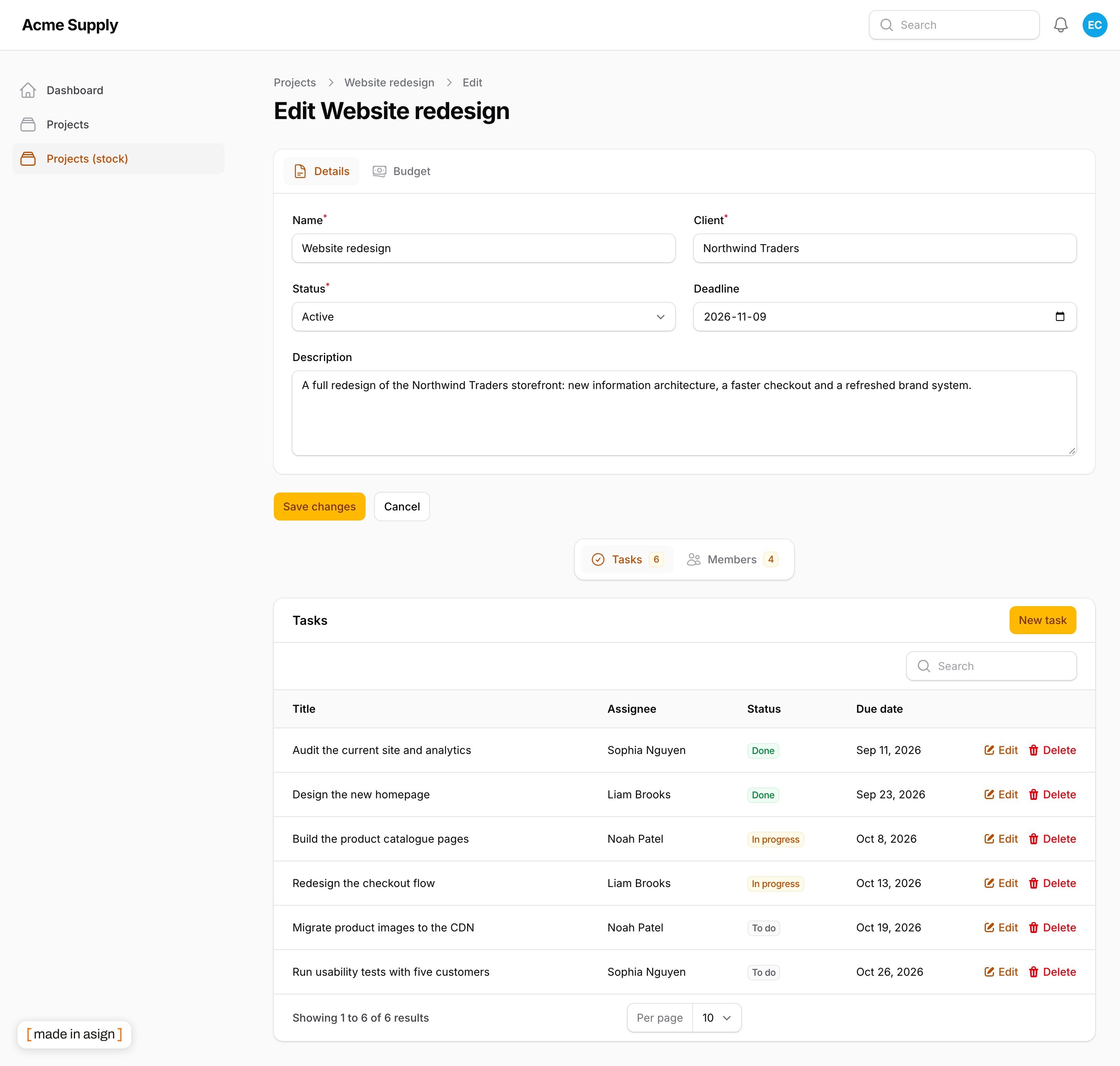Select the Tasks tab

627,560
